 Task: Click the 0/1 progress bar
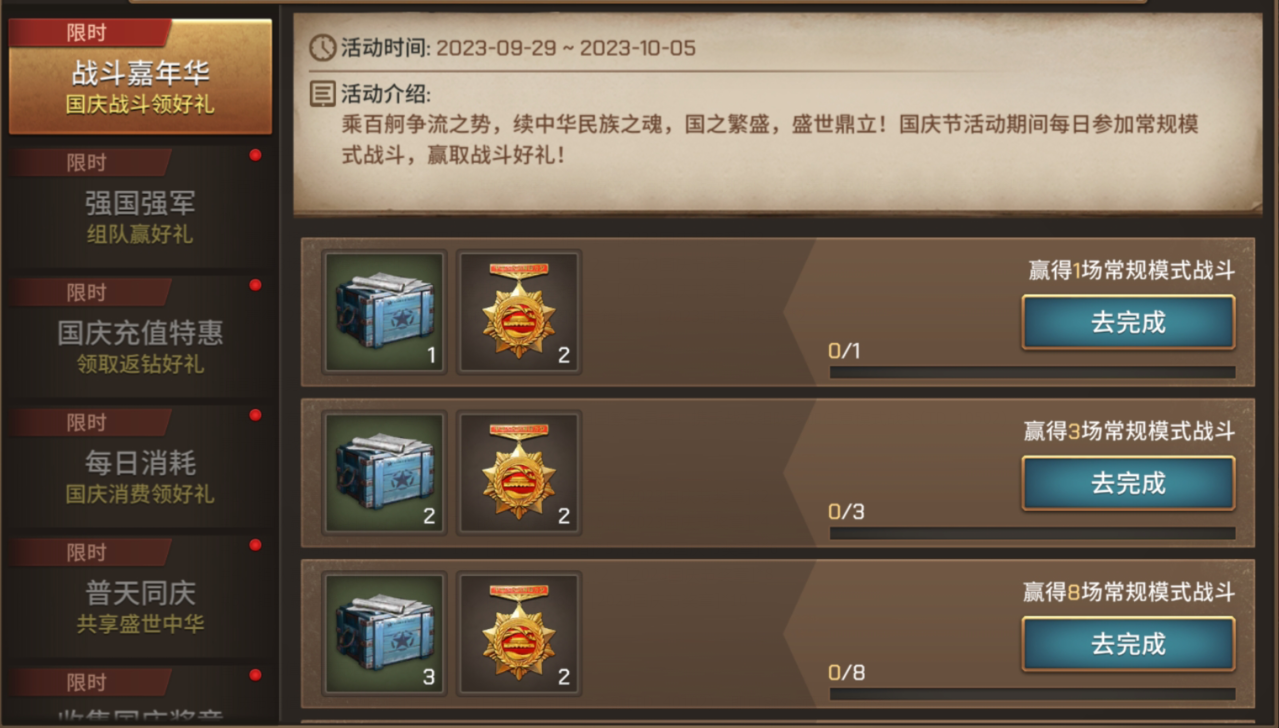tap(1032, 372)
